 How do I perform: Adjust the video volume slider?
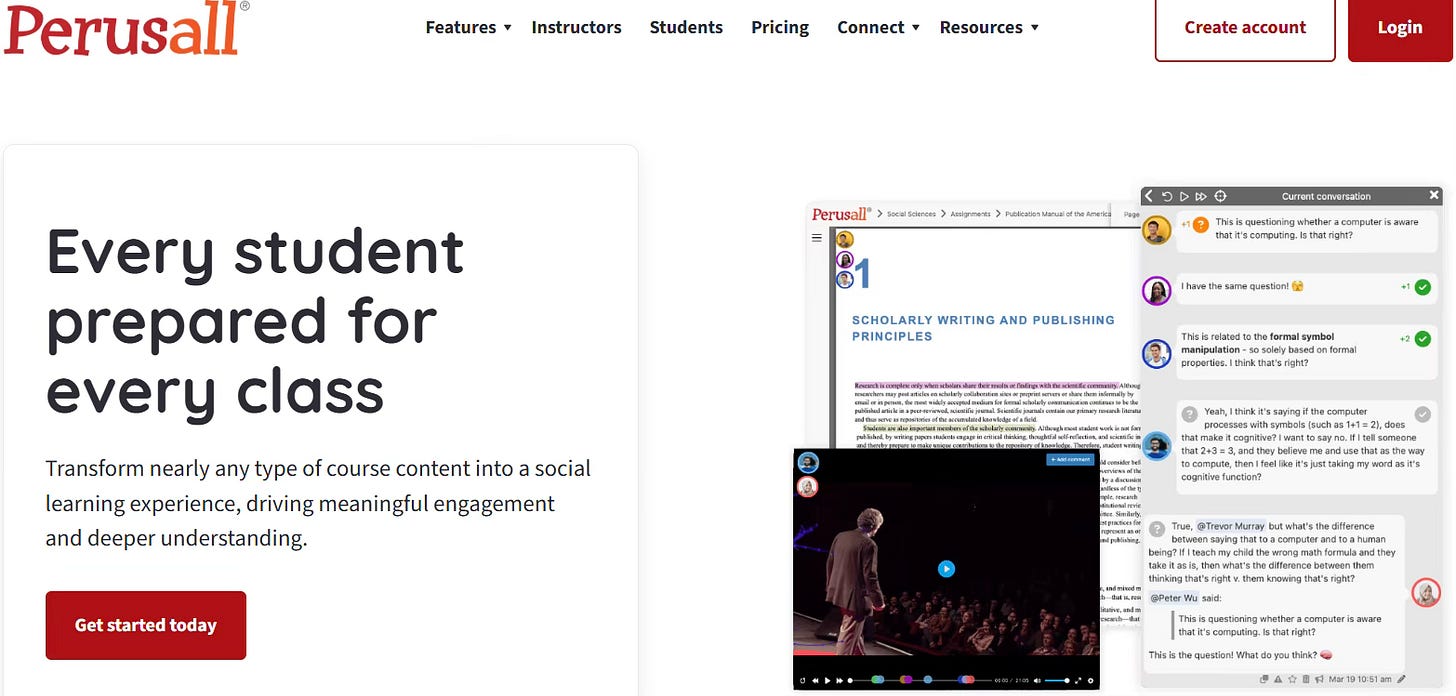tap(1055, 681)
